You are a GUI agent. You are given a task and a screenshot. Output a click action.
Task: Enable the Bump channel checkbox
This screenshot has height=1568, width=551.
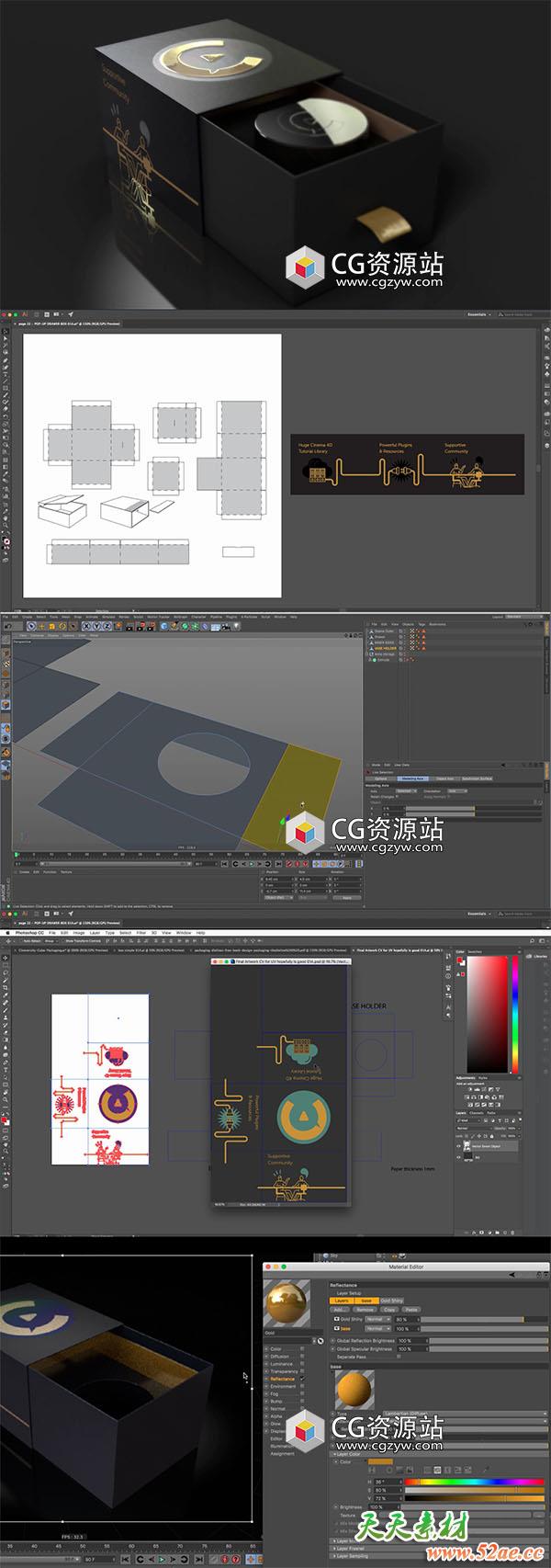(302, 1402)
